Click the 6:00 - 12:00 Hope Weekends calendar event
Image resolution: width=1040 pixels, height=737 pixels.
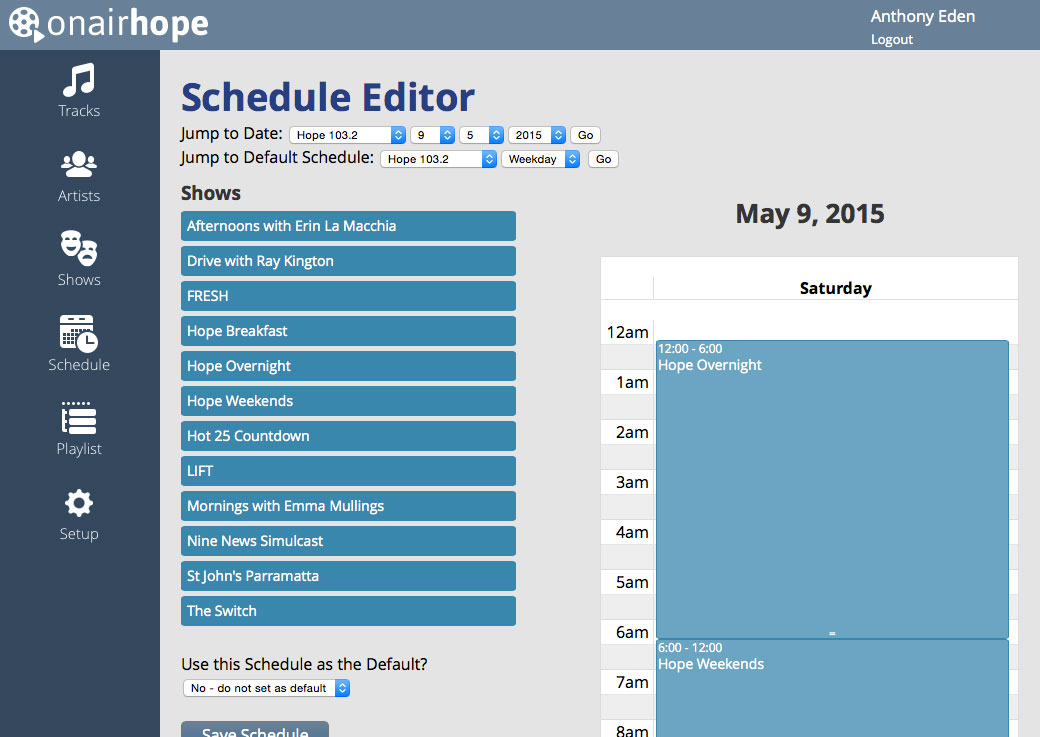pyautogui.click(x=832, y=688)
